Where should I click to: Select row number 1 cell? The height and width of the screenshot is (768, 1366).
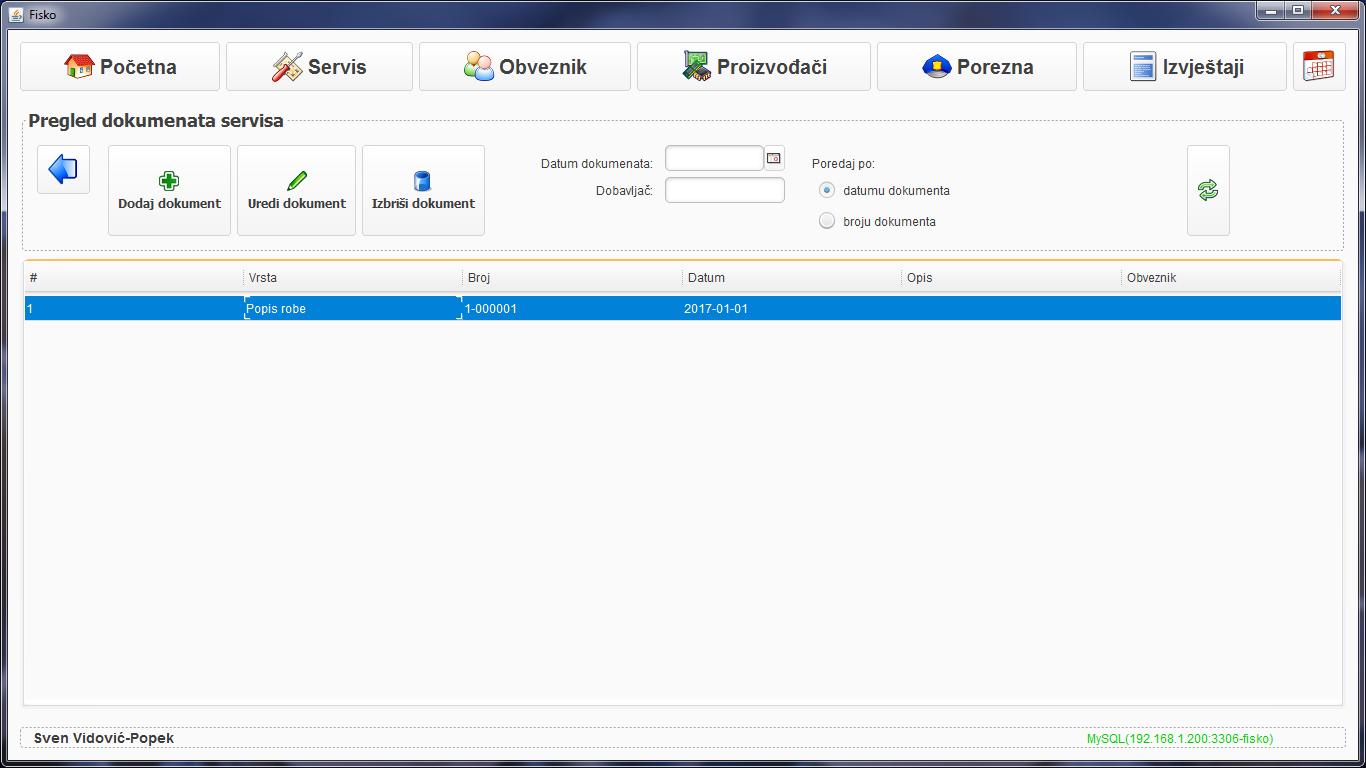[134, 309]
